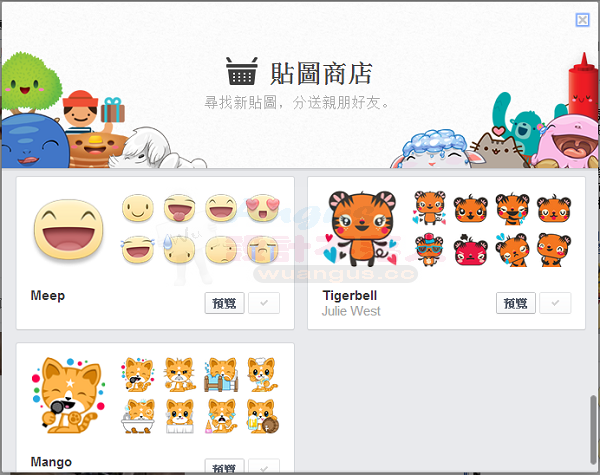Click Tigerbell sobbing with splashing tears
Screen dimensions: 600x475
pyautogui.click(x=512, y=250)
